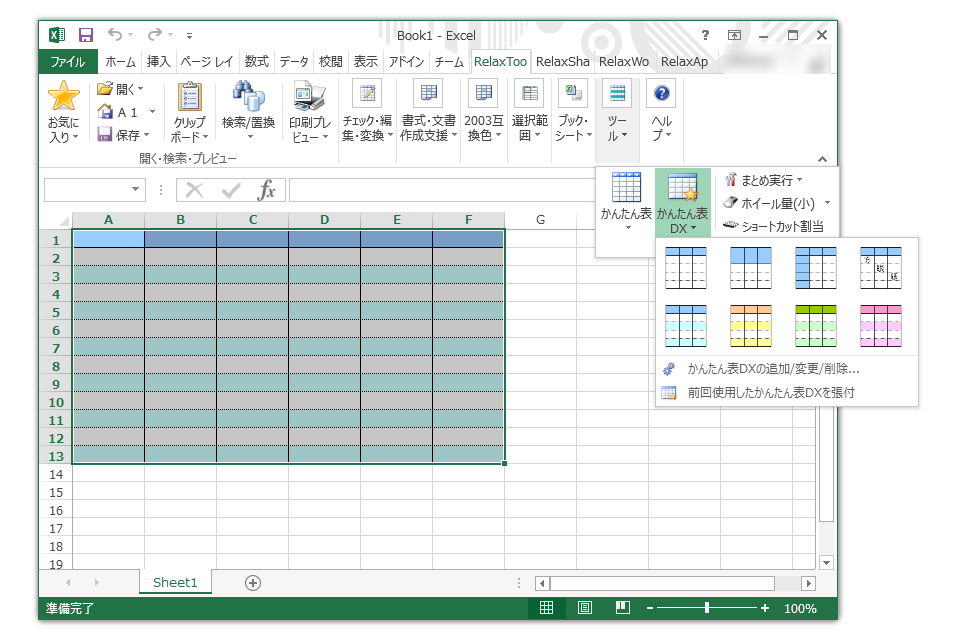Zoom in with plus button
Screen dimensions: 960x640
point(765,608)
